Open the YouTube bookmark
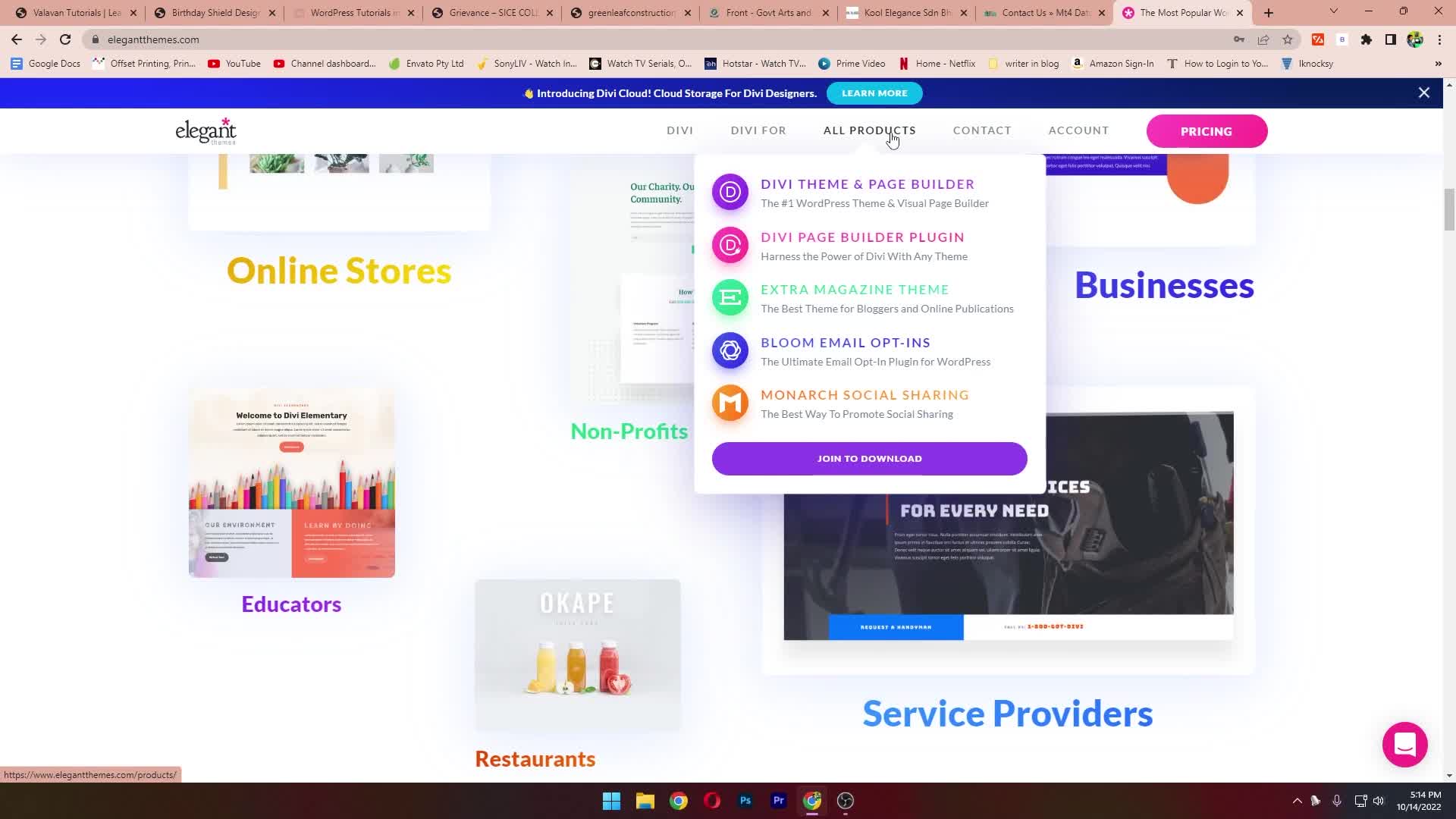 [x=234, y=64]
